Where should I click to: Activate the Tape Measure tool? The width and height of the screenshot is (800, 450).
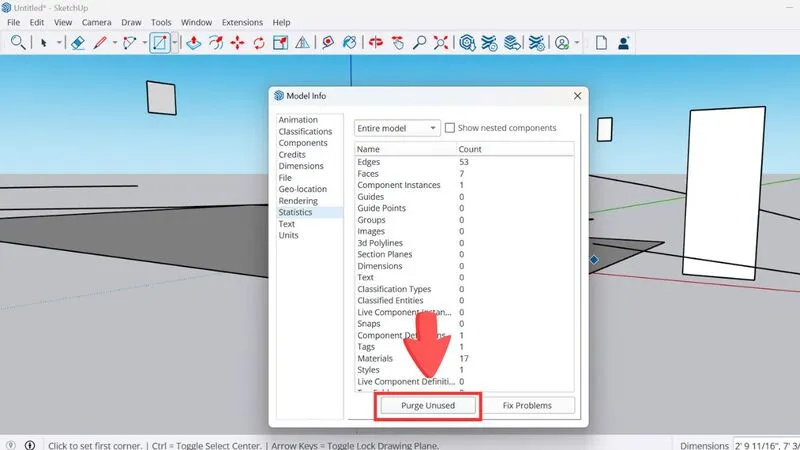(x=328, y=43)
